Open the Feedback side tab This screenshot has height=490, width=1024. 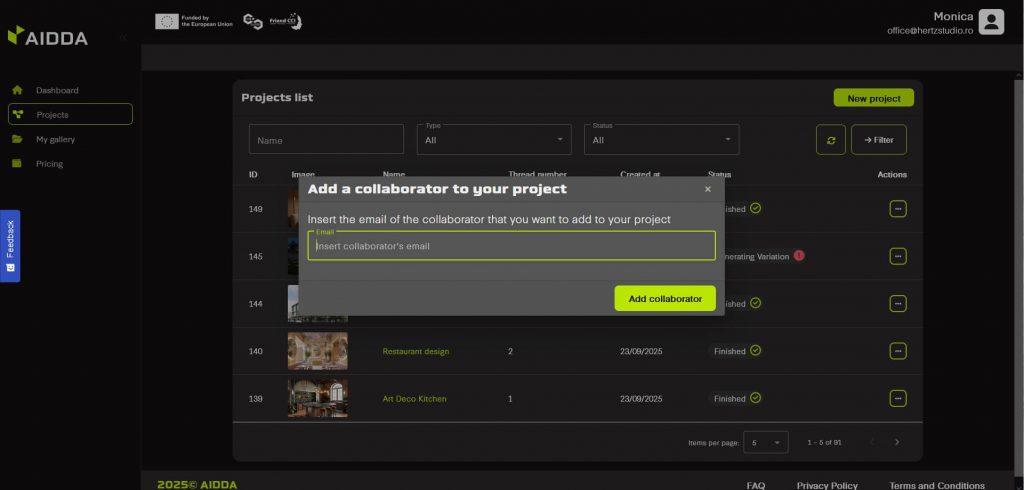coord(10,246)
